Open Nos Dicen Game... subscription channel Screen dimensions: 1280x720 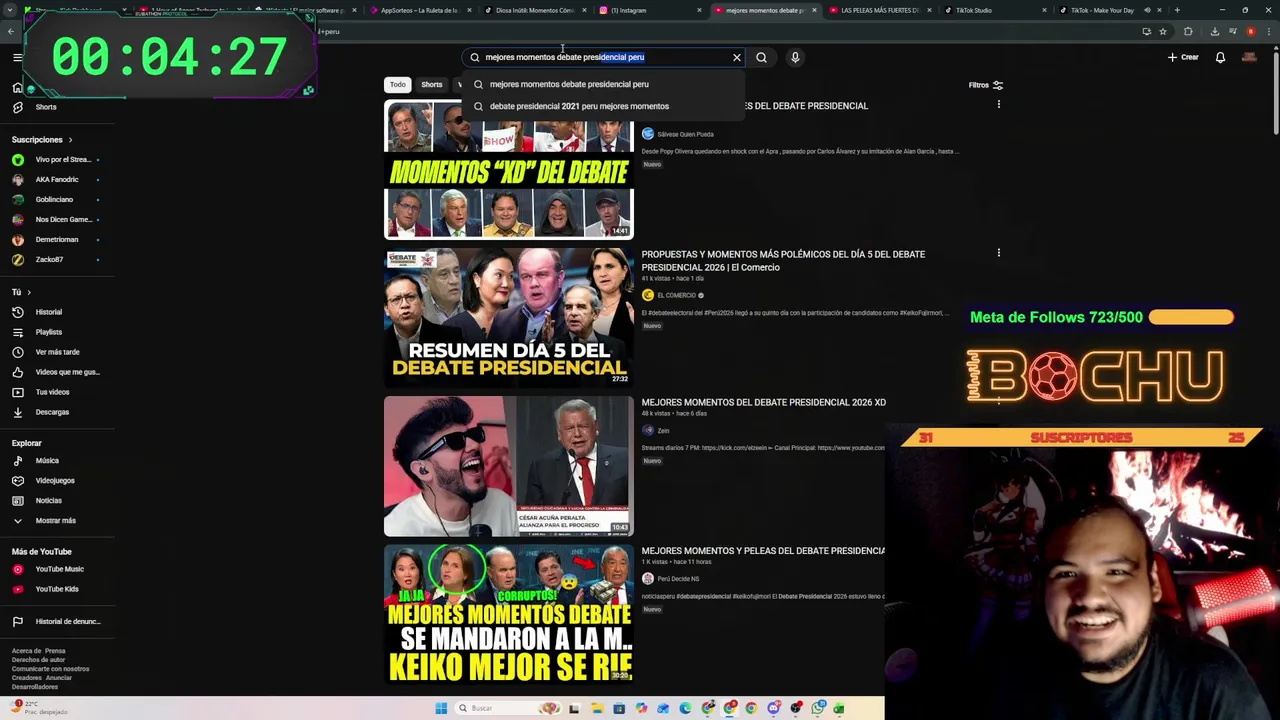(55, 219)
